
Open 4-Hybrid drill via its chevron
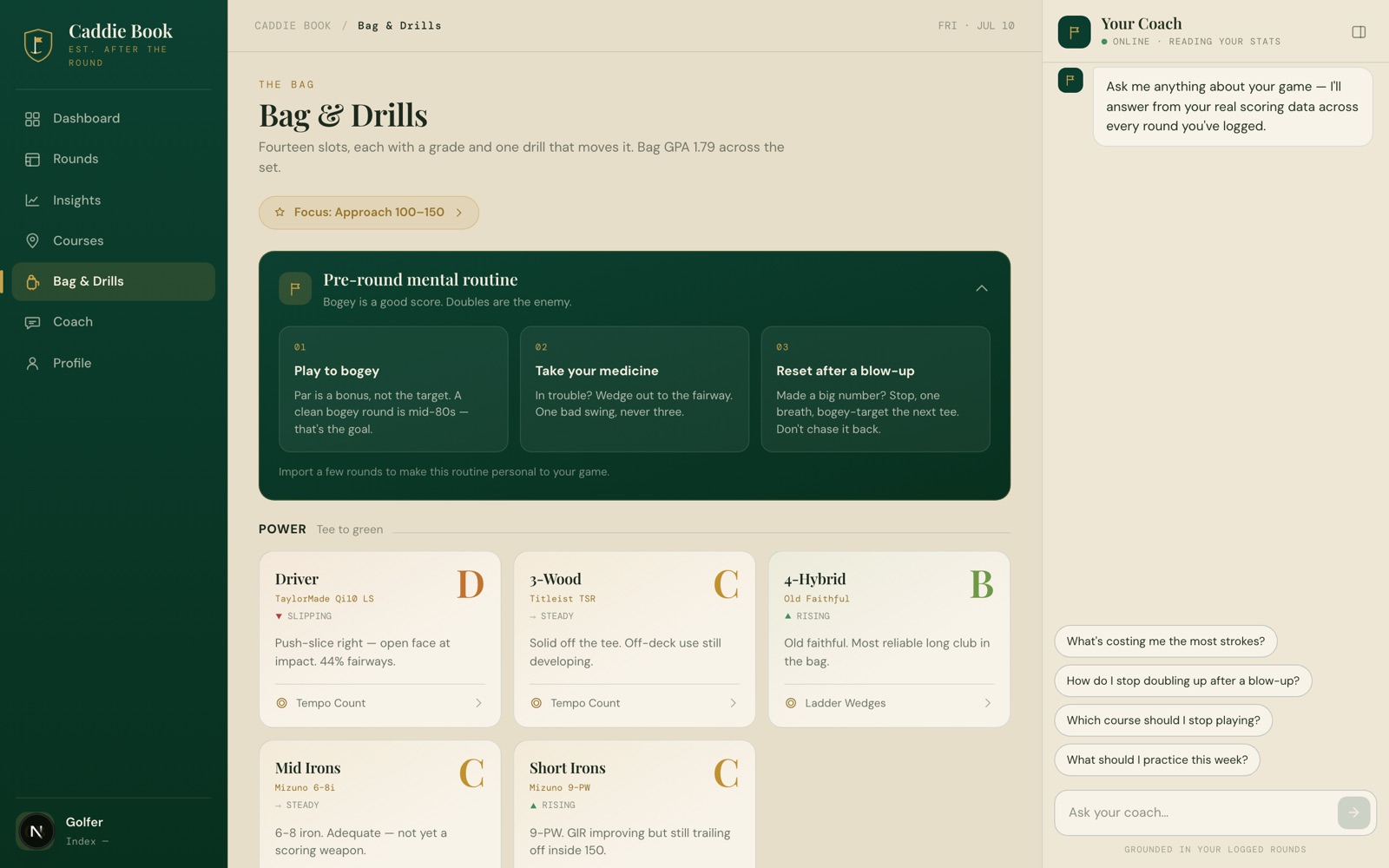pos(987,703)
